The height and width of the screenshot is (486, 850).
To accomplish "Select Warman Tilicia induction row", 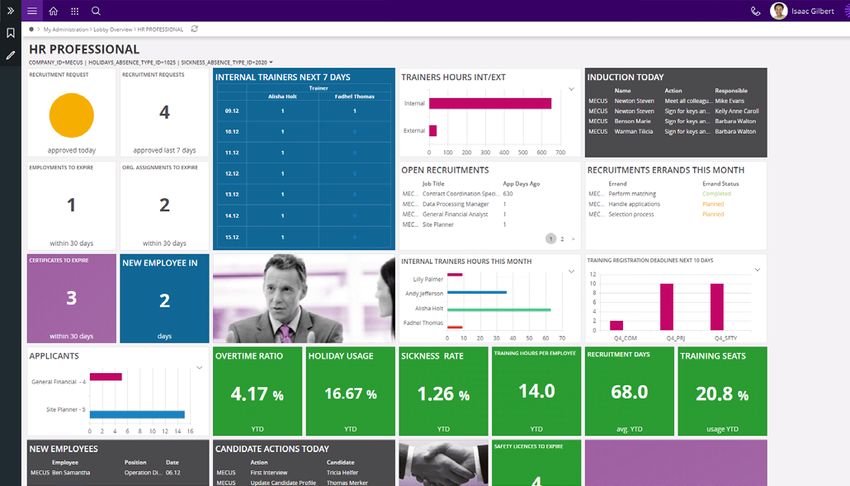I will [675, 132].
